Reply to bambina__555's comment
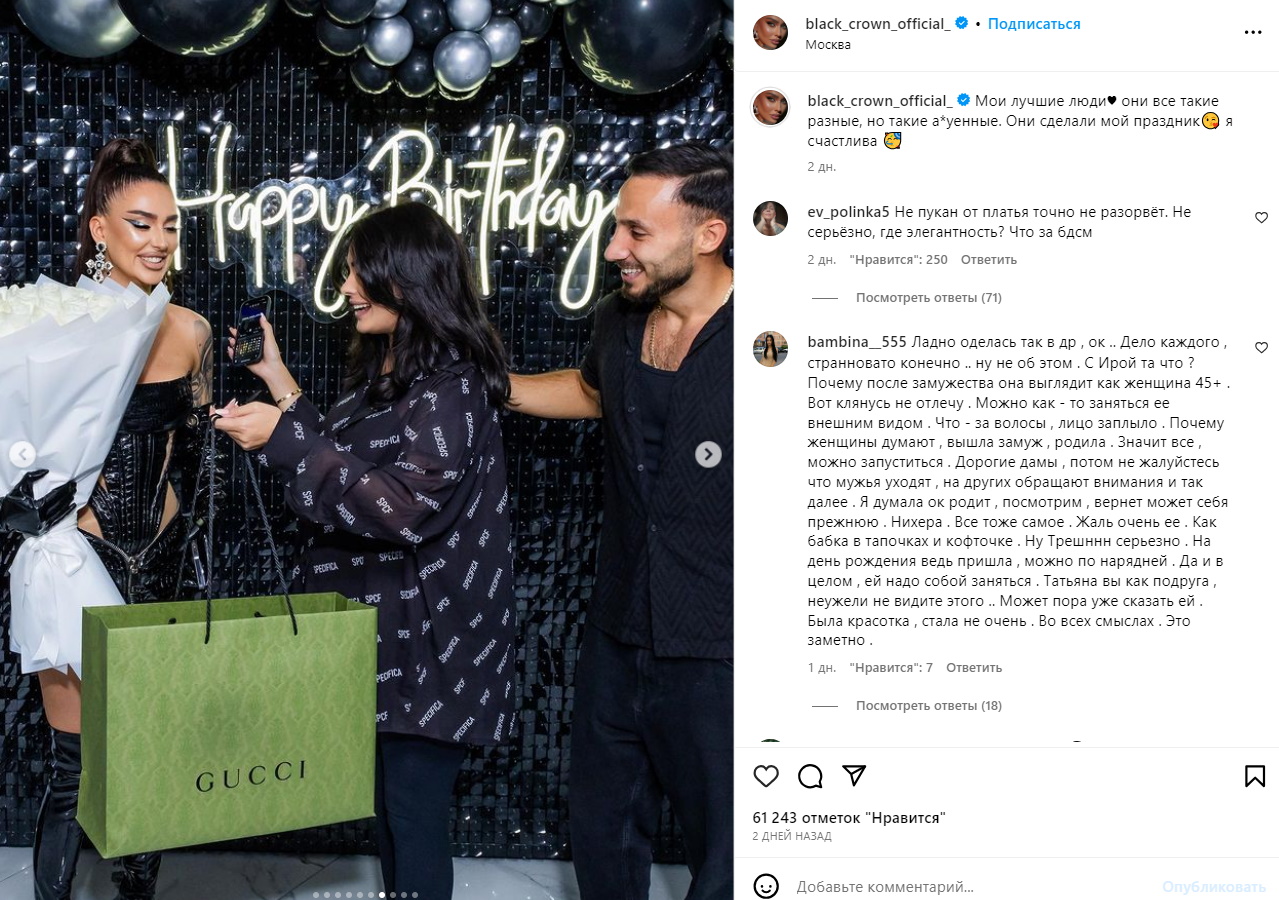1279x900 pixels. tap(974, 668)
